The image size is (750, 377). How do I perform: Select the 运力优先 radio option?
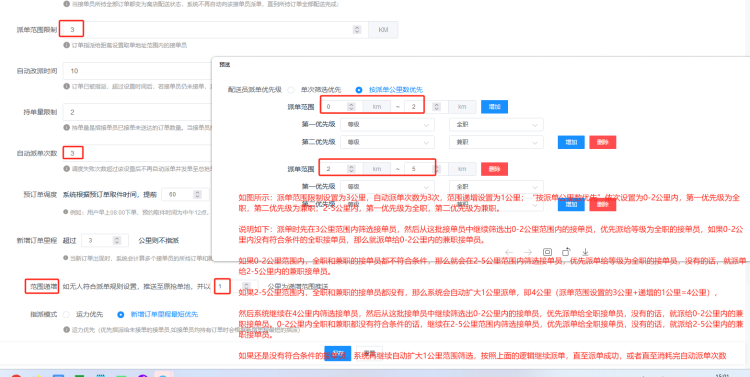[x=66, y=314]
